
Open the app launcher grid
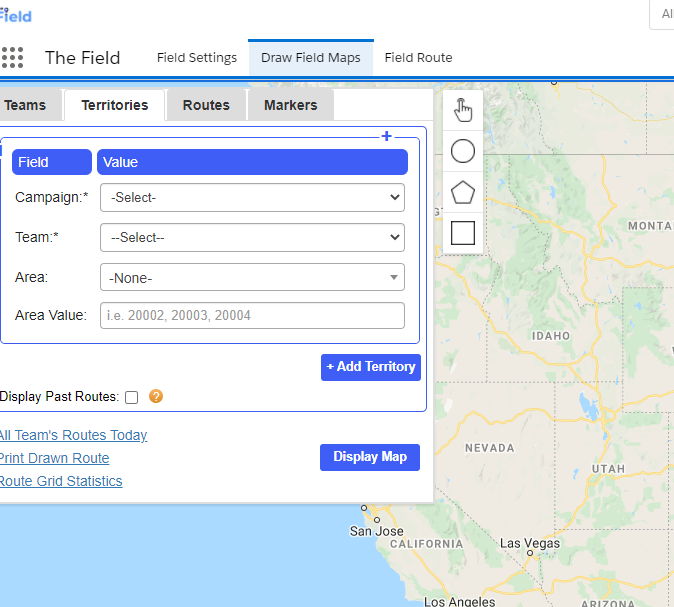[x=12, y=58]
